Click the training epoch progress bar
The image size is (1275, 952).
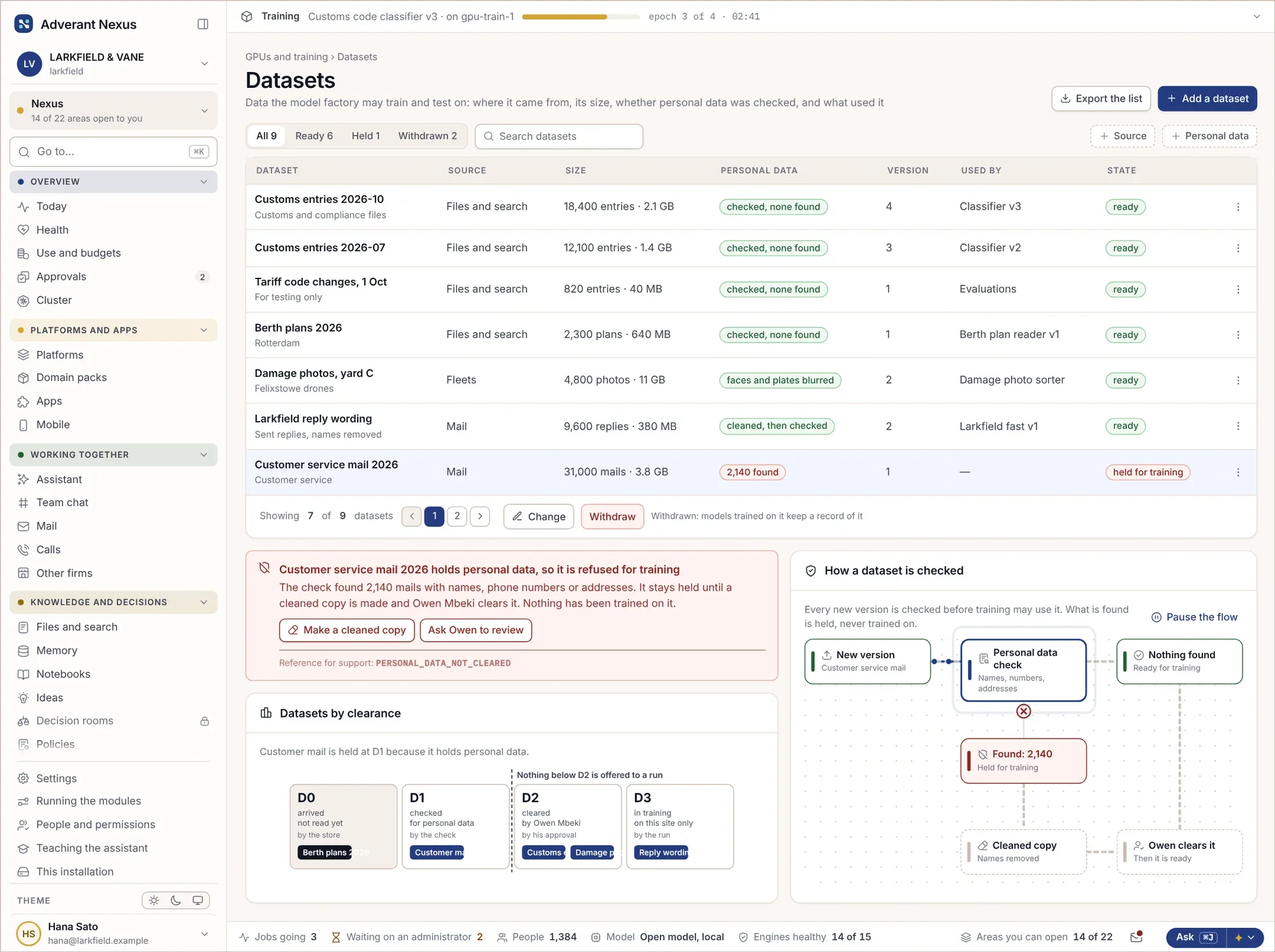tap(581, 17)
